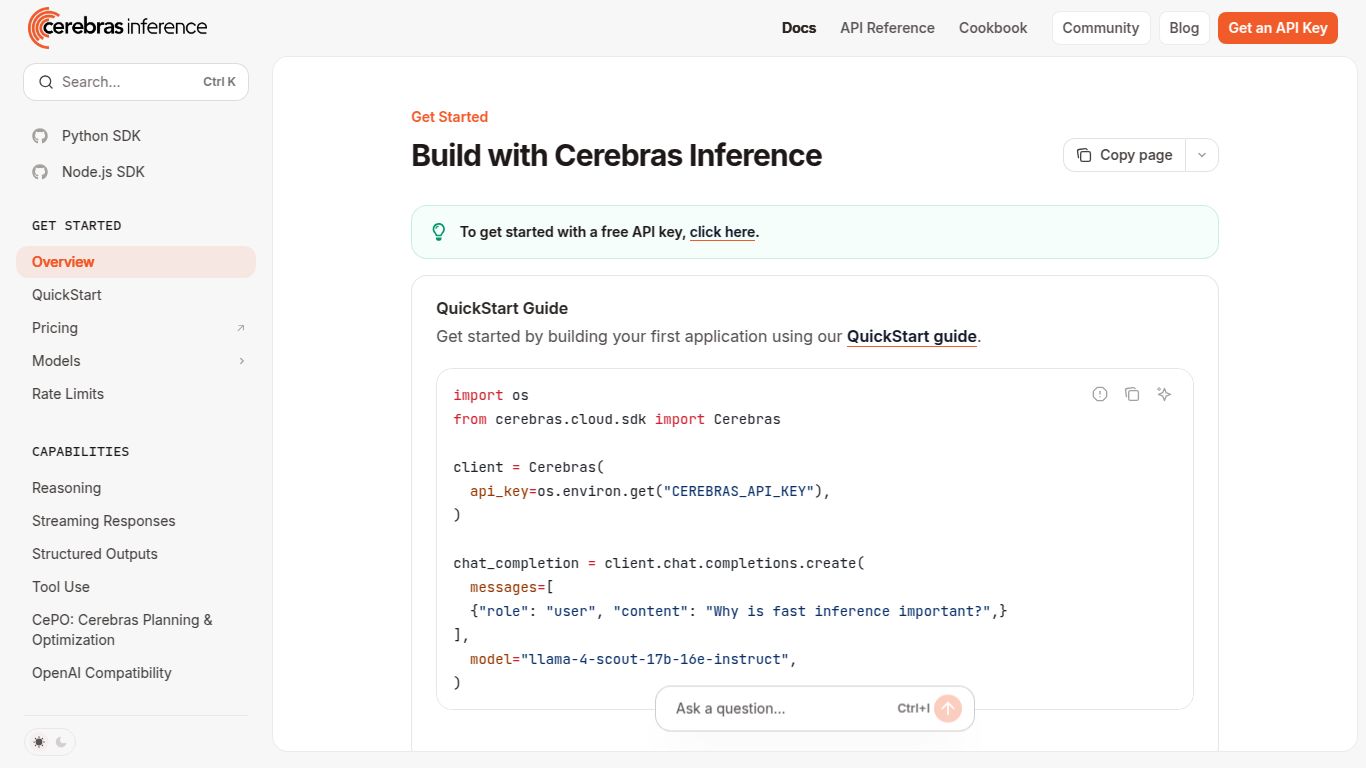Follow the QuickStart guide link

pos(911,336)
